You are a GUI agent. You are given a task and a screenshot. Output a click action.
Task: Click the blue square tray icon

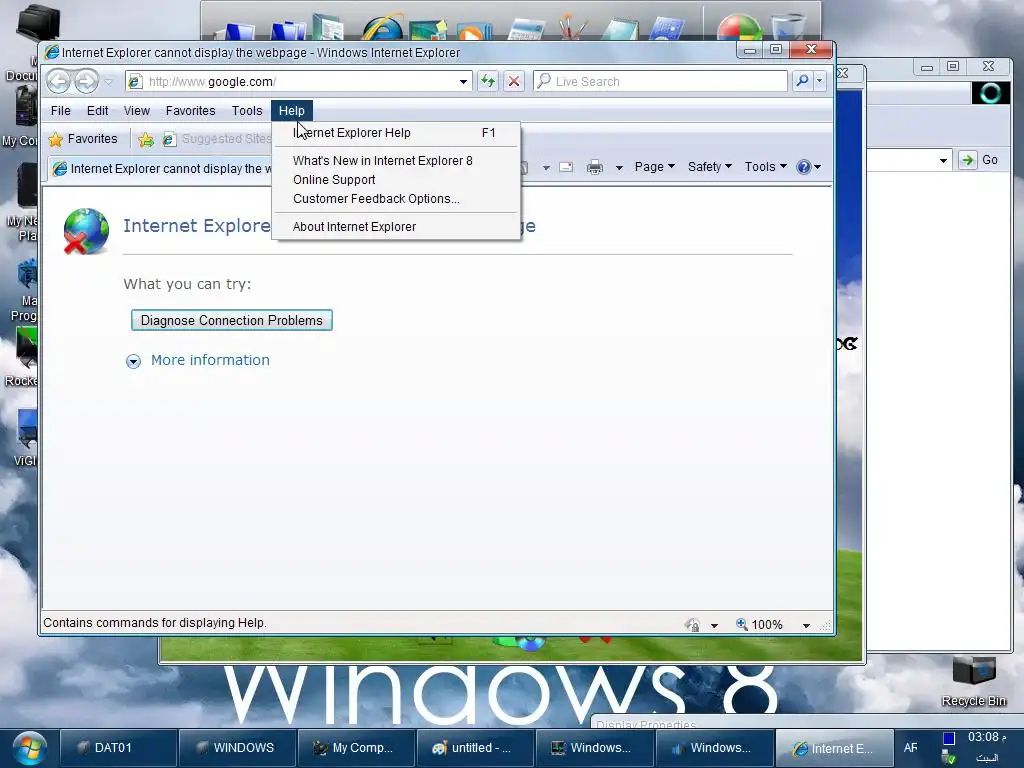949,738
